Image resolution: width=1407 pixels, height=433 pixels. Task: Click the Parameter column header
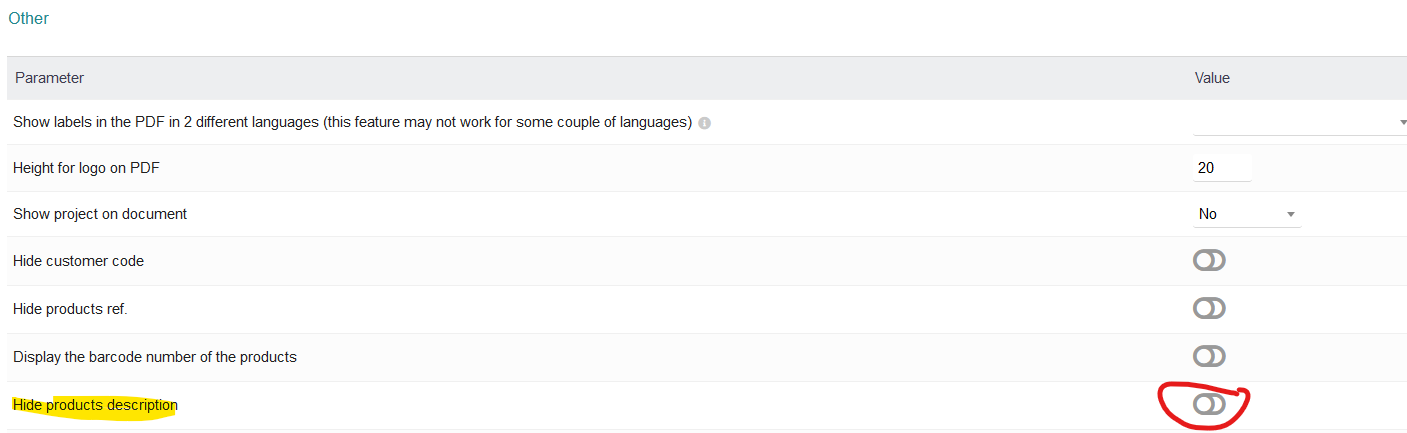tap(50, 77)
